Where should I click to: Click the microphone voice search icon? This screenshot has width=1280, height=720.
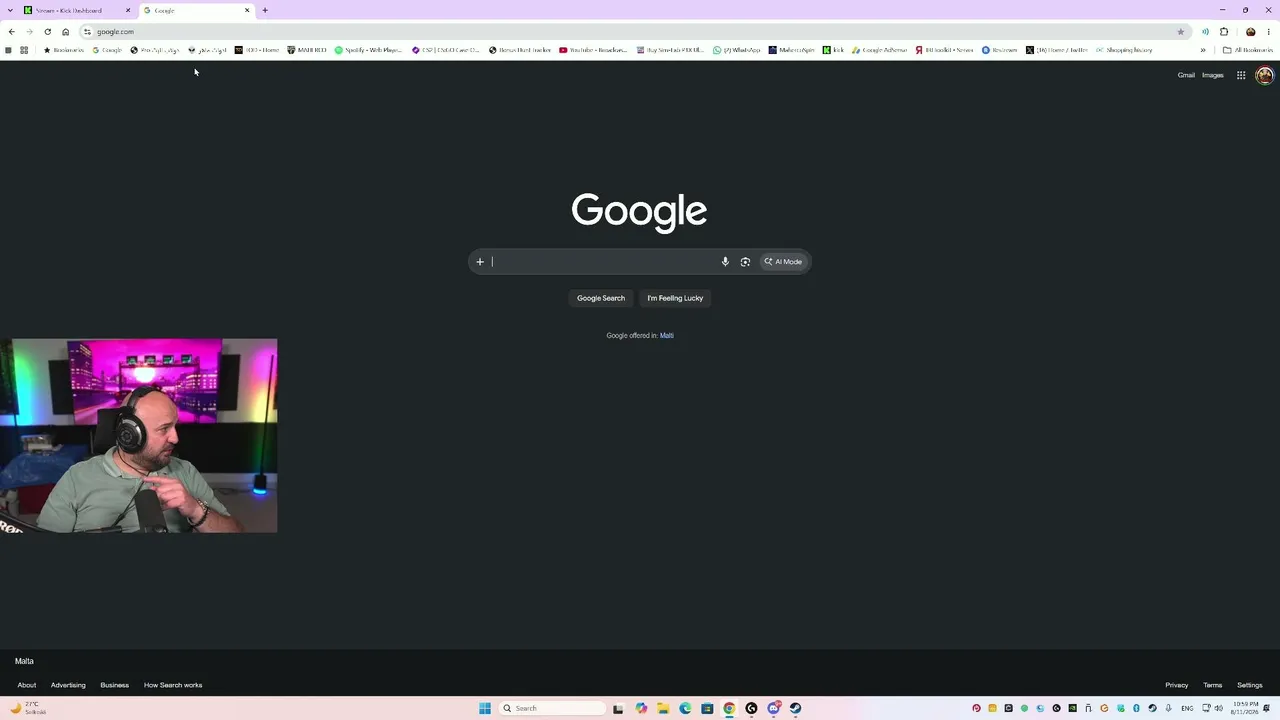[725, 262]
